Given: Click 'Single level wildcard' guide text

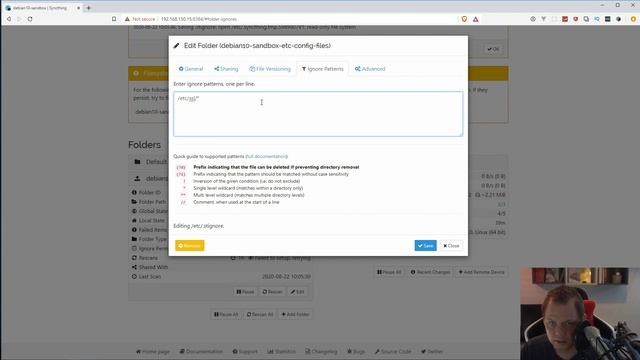Looking at the screenshot, I should click(248, 188).
